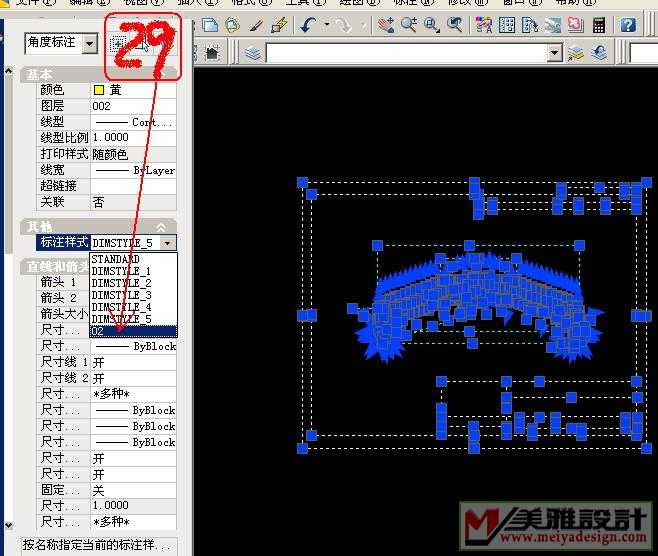Click the 线型 Continuous value field
The width and height of the screenshot is (658, 556).
133,122
